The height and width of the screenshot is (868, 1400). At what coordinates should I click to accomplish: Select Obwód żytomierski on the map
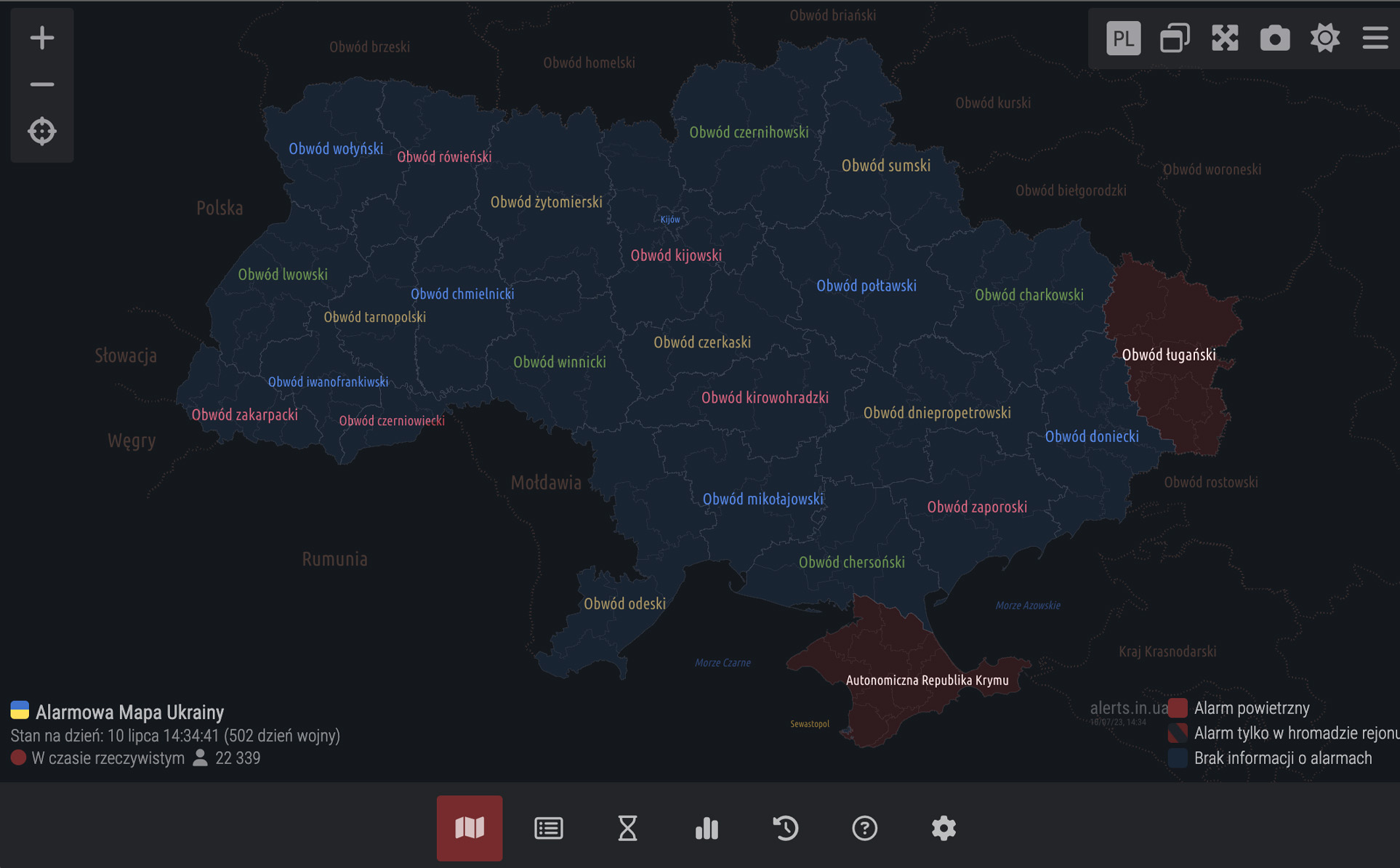pyautogui.click(x=547, y=202)
